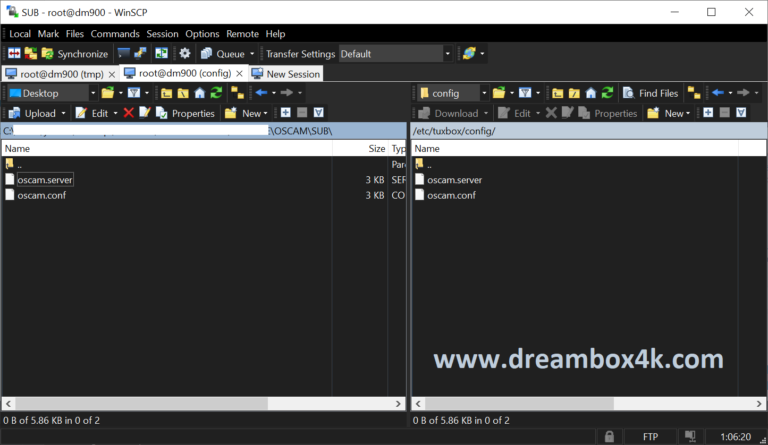
Task: Click the Synchronize Browsing icon beside Synchronize
Action: coord(30,53)
